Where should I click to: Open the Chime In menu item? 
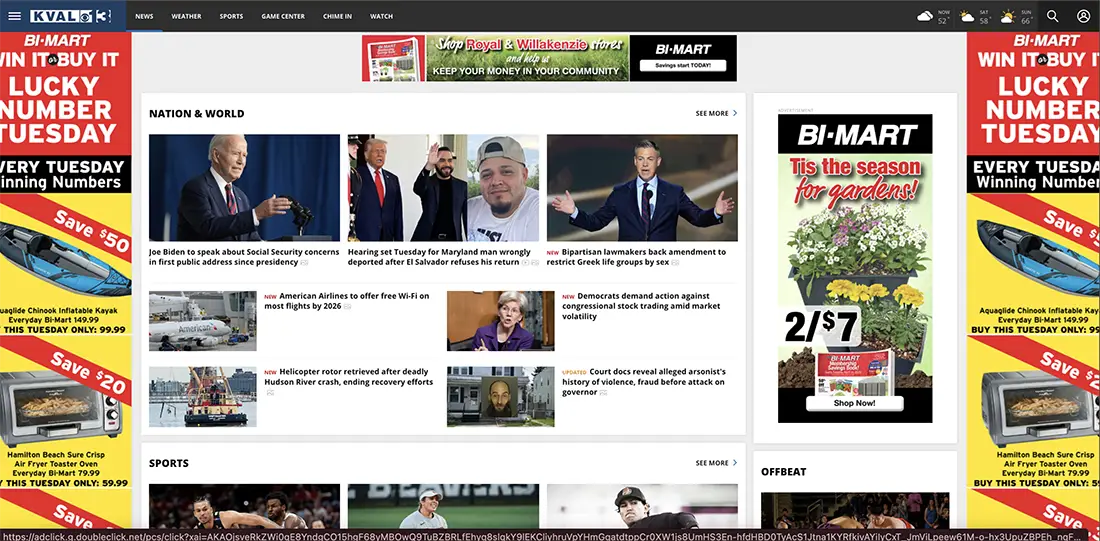[x=337, y=16]
